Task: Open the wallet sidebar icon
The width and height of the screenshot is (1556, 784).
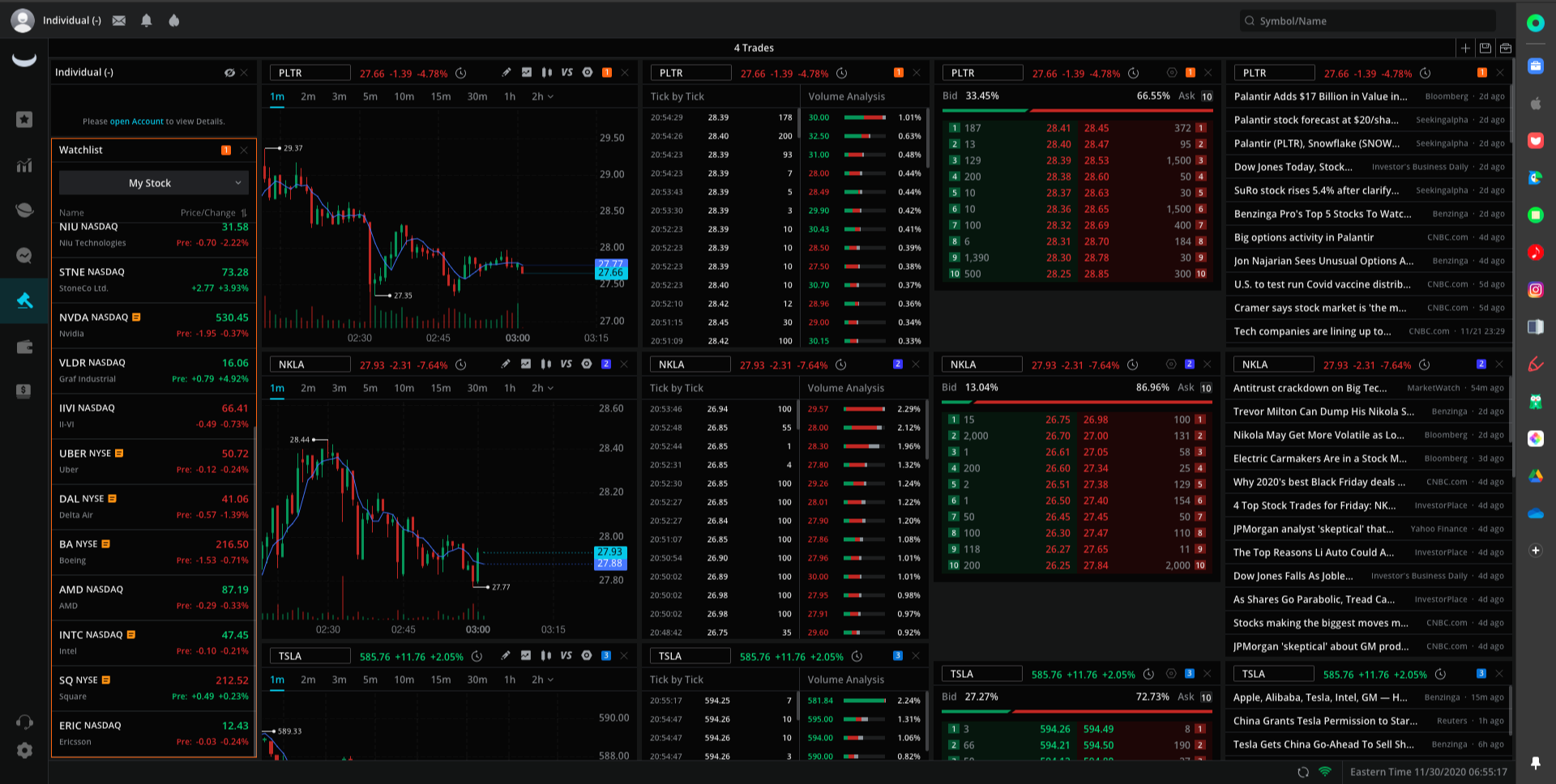Action: 24,347
